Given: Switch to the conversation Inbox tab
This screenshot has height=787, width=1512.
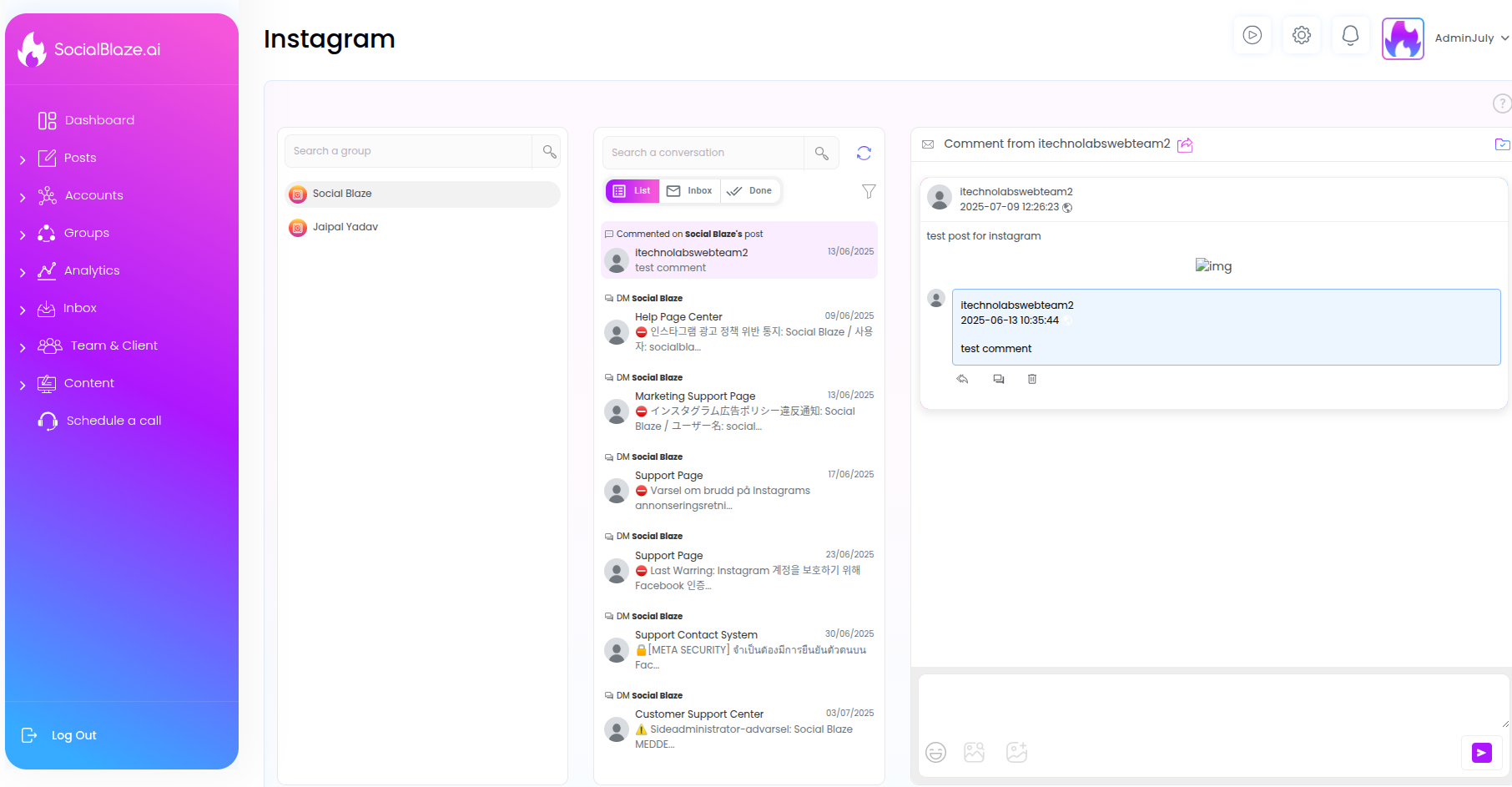Looking at the screenshot, I should [690, 191].
